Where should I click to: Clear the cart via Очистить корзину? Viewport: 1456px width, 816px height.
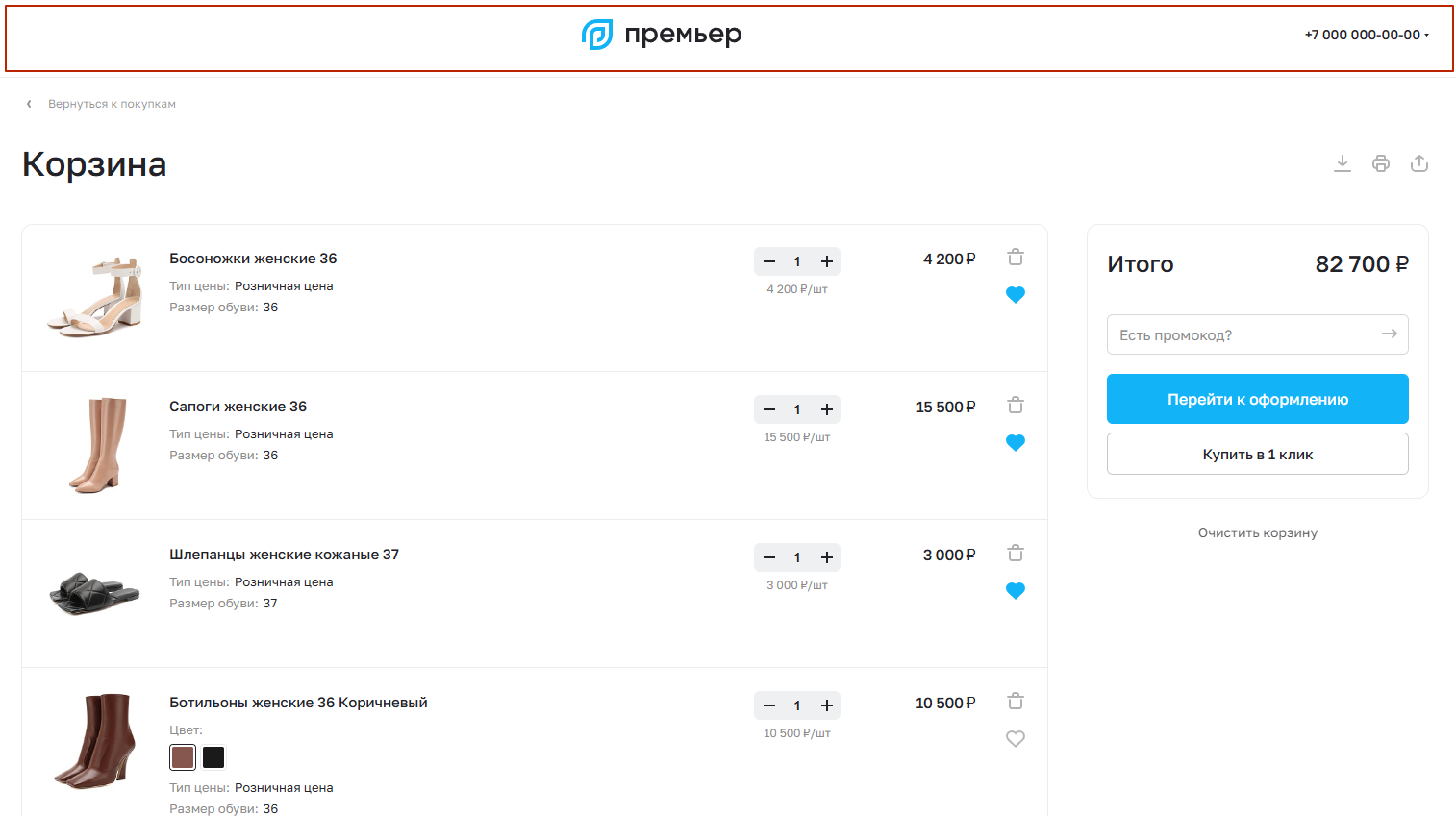[x=1258, y=532]
